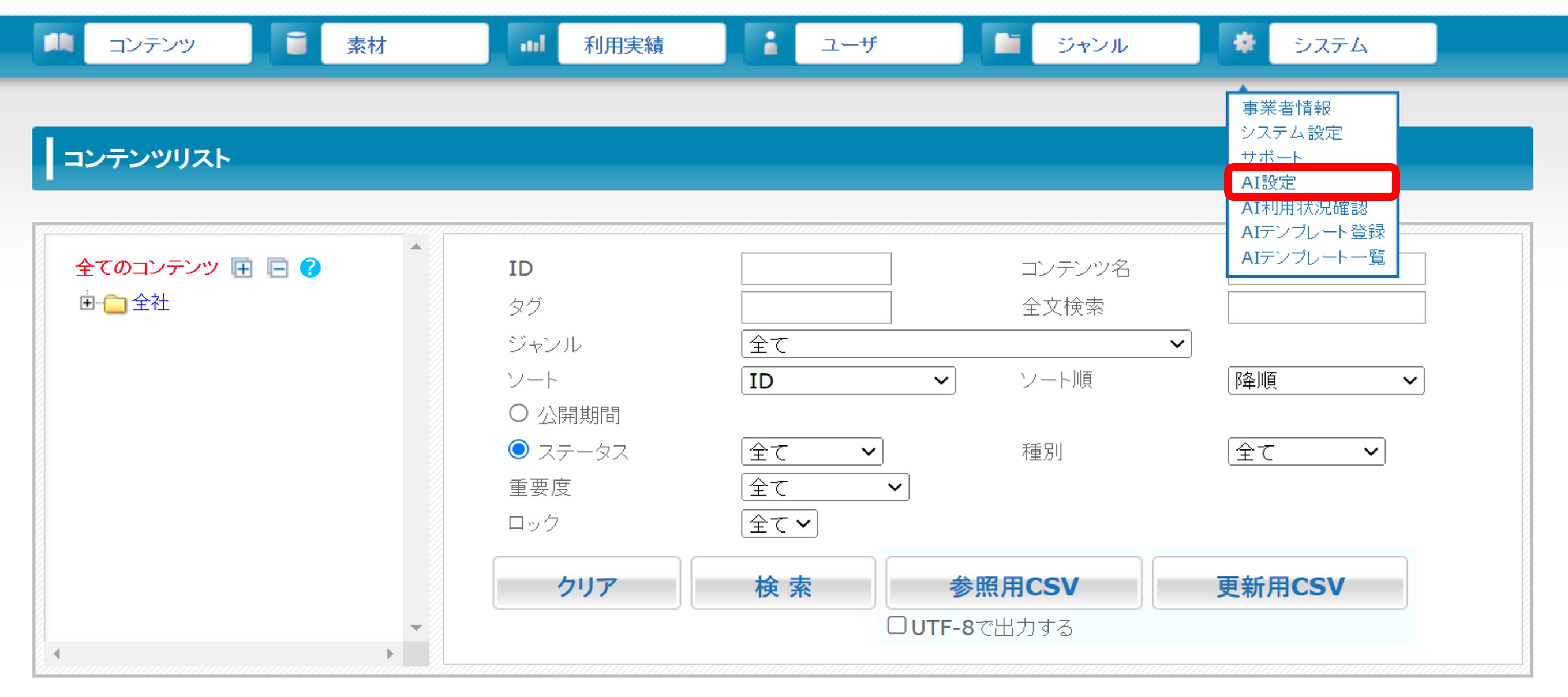Click the gear icon beside システム
The height and width of the screenshot is (697, 1568).
coord(1244,43)
